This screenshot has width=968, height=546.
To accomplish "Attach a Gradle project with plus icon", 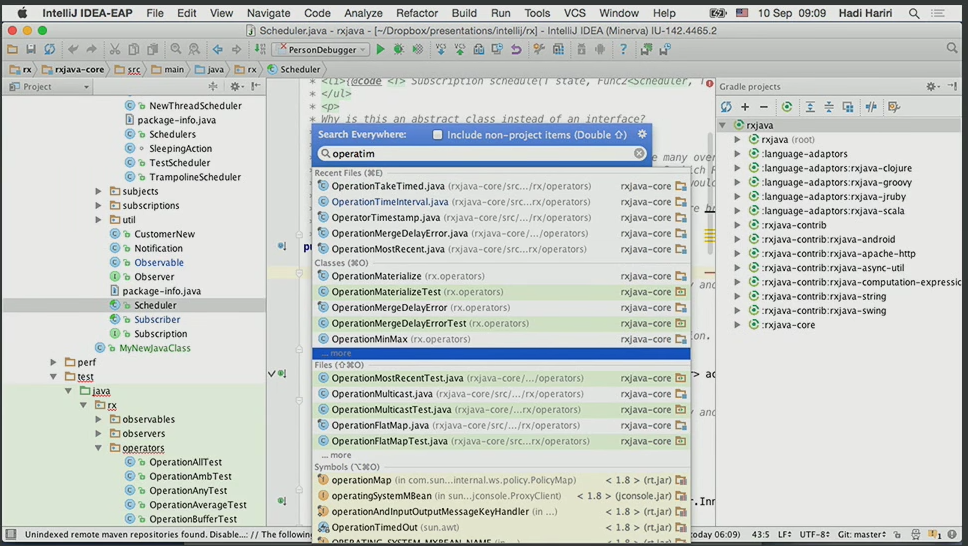I will point(745,107).
